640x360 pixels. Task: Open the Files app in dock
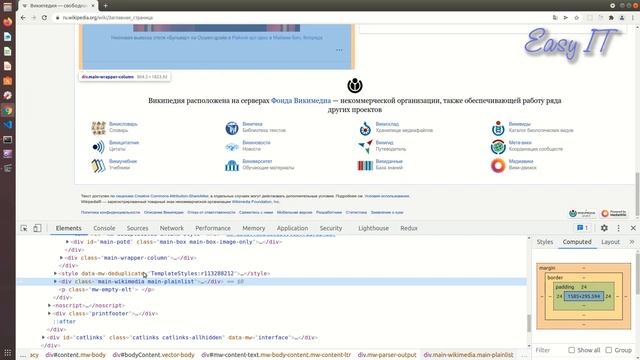click(7, 7)
